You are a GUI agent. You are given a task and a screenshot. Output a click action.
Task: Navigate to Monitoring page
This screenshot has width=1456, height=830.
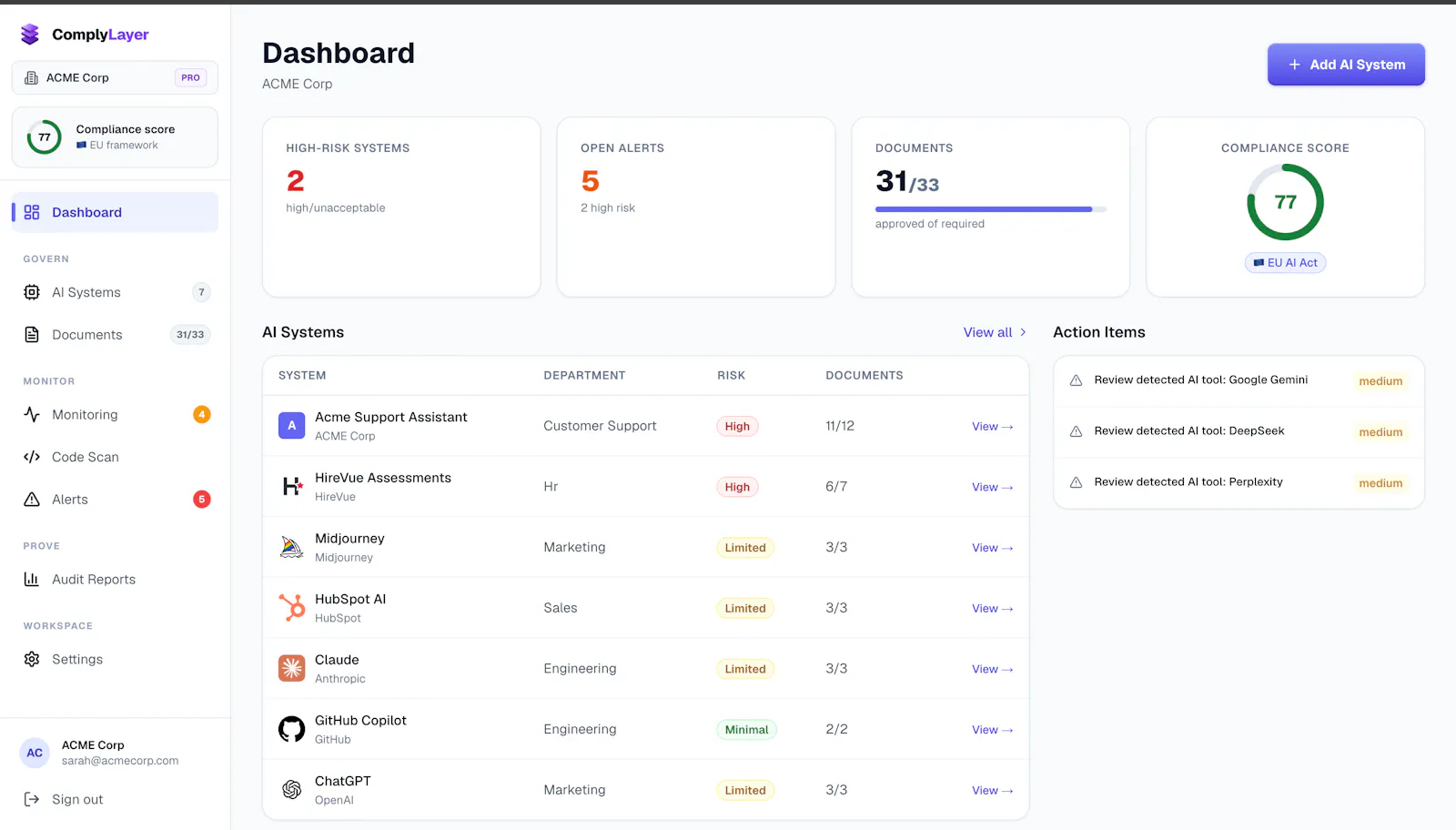tap(115, 414)
